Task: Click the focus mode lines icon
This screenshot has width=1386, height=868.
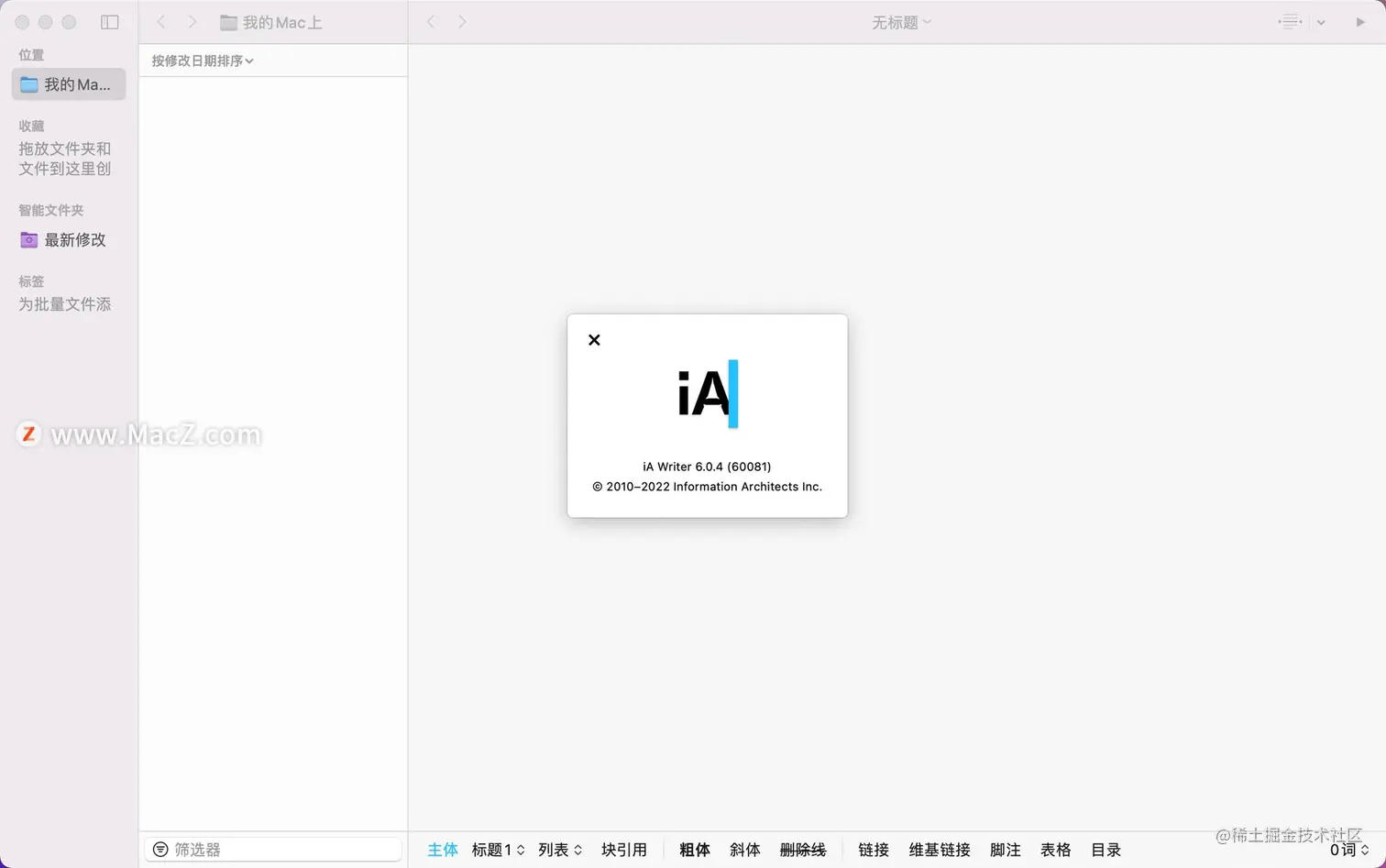Action: [x=1291, y=22]
